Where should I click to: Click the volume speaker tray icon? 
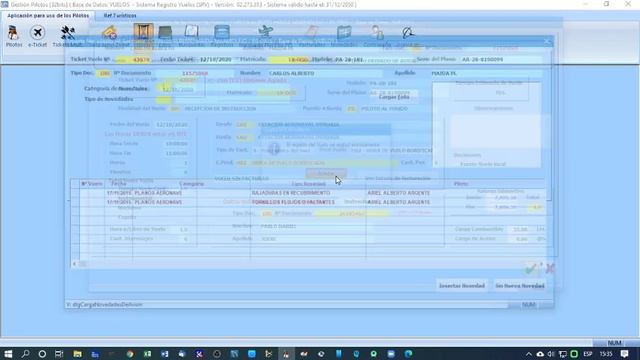click(x=551, y=354)
